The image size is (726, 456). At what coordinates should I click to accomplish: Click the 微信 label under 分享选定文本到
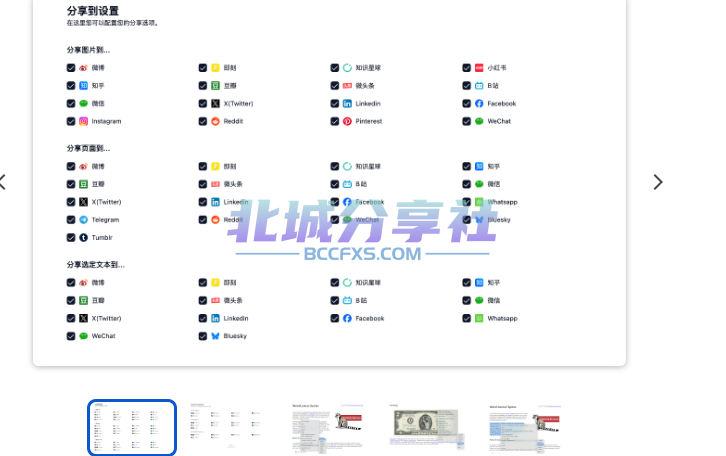pyautogui.click(x=494, y=300)
